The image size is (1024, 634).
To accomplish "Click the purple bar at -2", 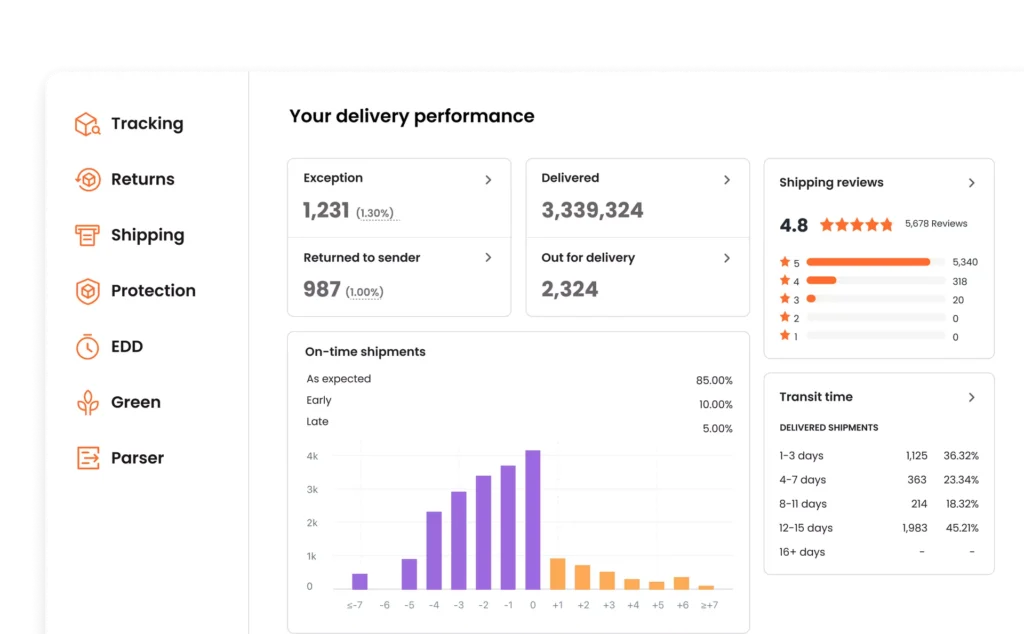I will pyautogui.click(x=483, y=533).
